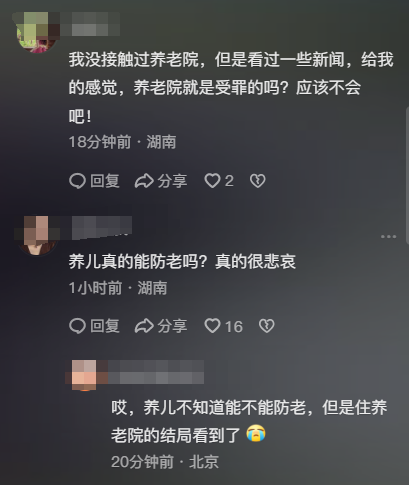409x485 pixels.
Task: Reply to the 养儿真的能防老吗 comment
Action: [x=94, y=326]
